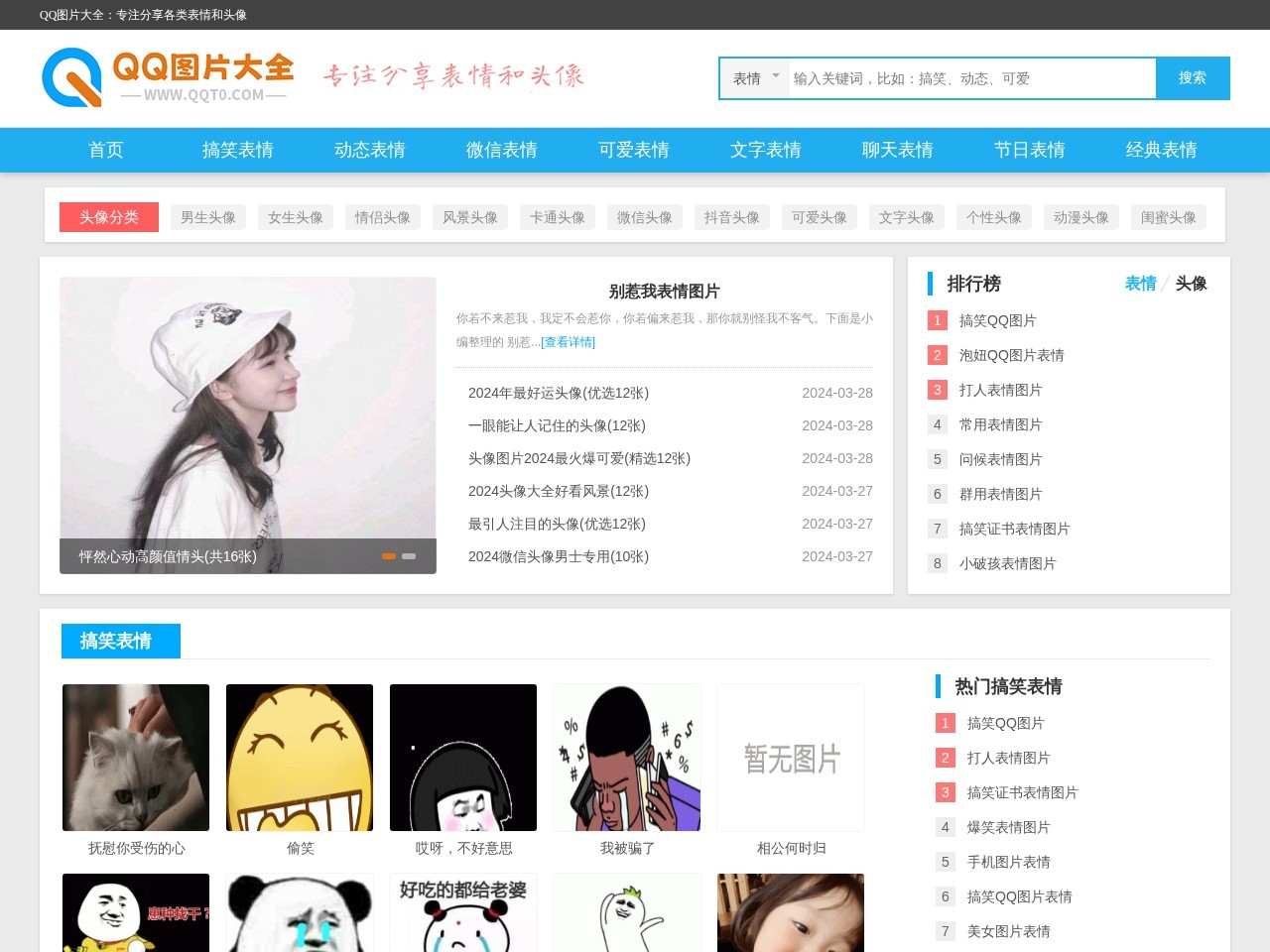Screen dimensions: 1270x952
Task: Open 打人表情图片 in hot list
Action: pyautogui.click(x=1007, y=758)
